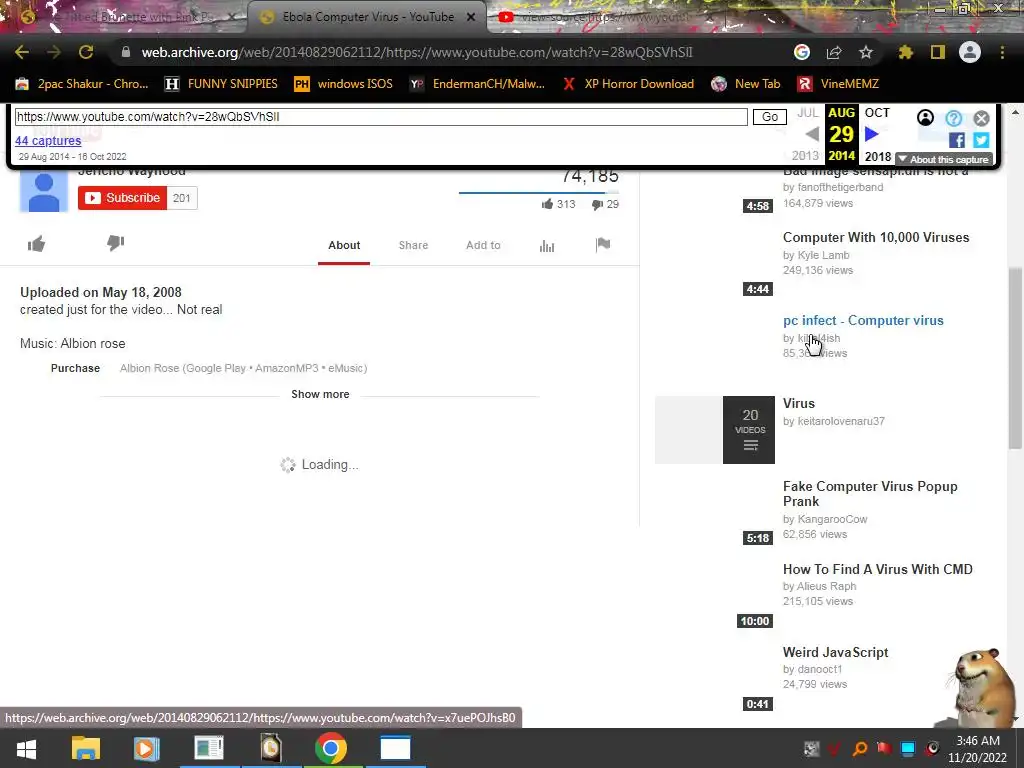This screenshot has width=1024, height=768.
Task: Open Wayback Machine help question icon
Action: pos(953,118)
